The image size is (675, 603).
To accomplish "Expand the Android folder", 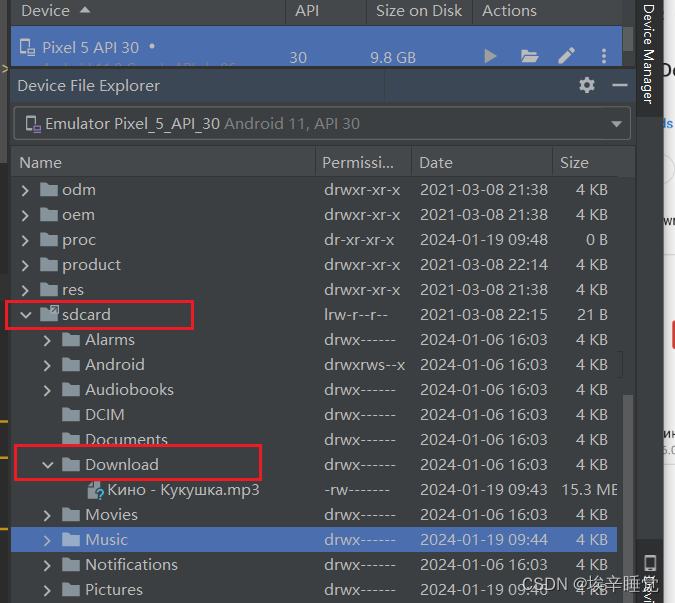I will (47, 365).
